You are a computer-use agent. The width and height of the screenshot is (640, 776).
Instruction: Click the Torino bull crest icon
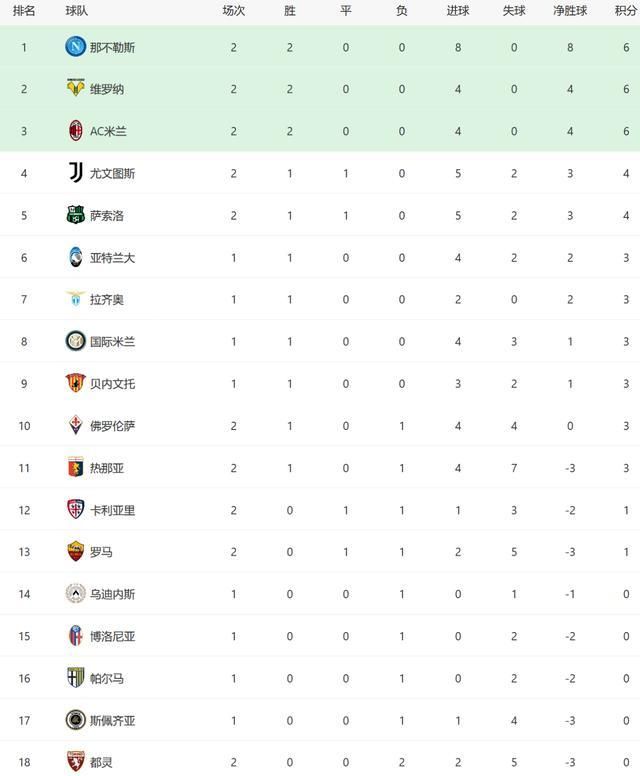tap(75, 762)
